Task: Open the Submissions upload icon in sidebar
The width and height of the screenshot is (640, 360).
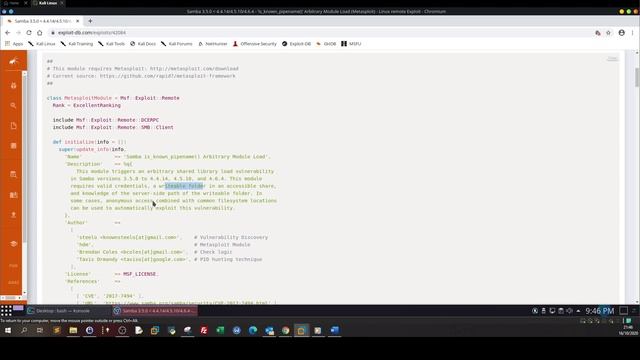Action: (13, 215)
